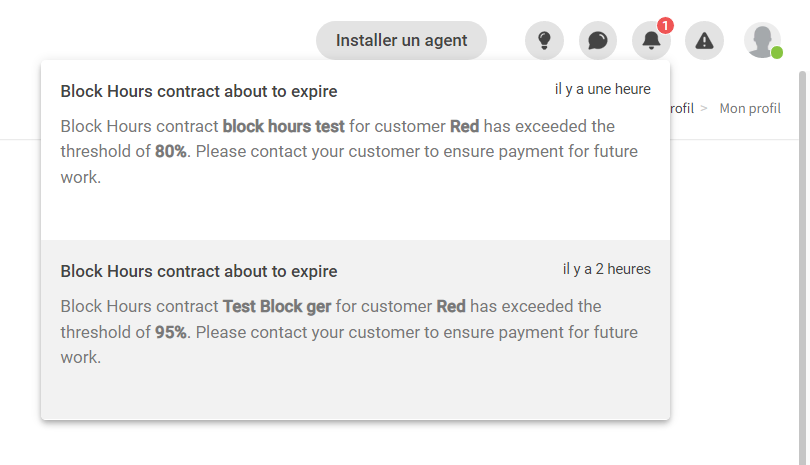Click the 95% threshold text in second notification
Image resolution: width=810 pixels, height=465 pixels.
(x=170, y=332)
